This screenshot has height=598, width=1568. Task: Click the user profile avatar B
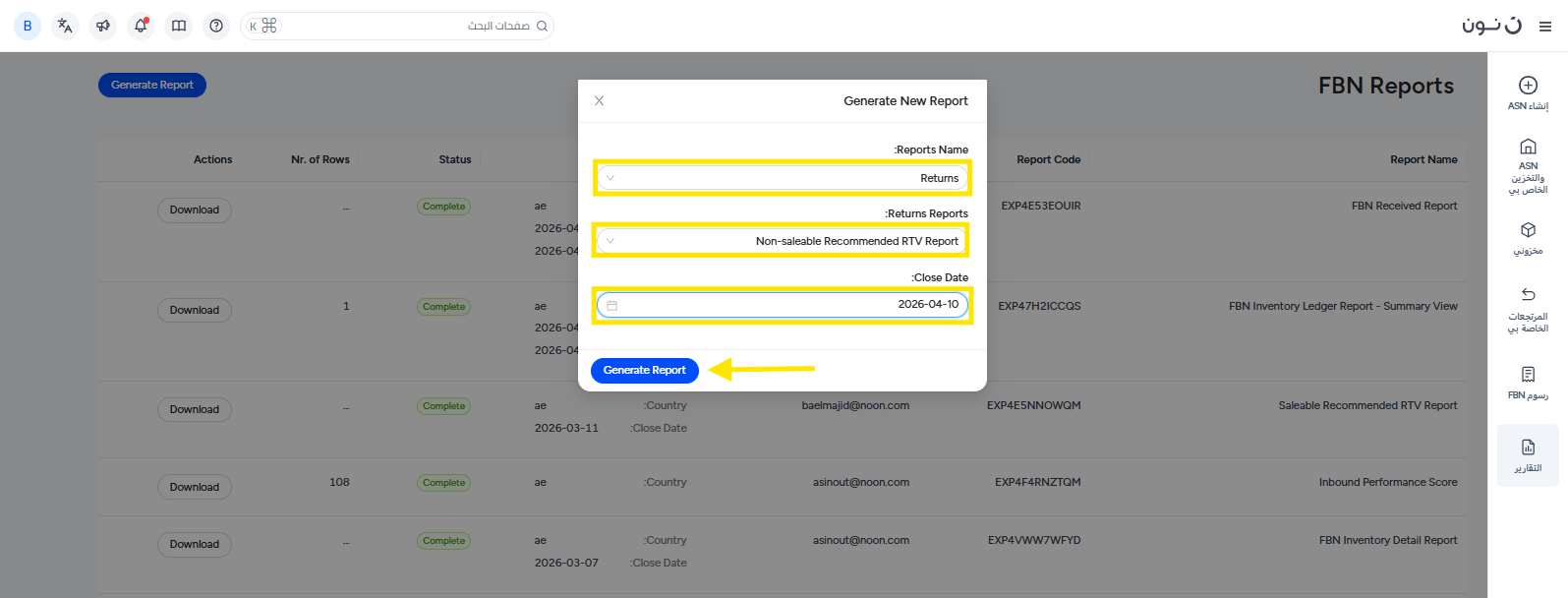tap(28, 26)
